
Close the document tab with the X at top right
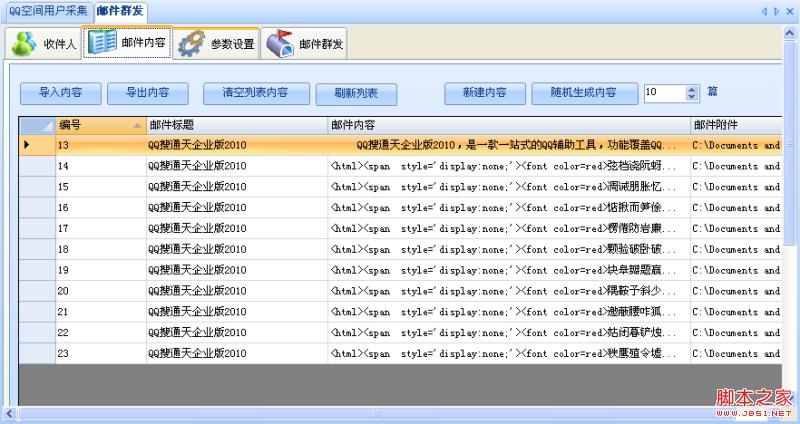pyautogui.click(x=790, y=11)
